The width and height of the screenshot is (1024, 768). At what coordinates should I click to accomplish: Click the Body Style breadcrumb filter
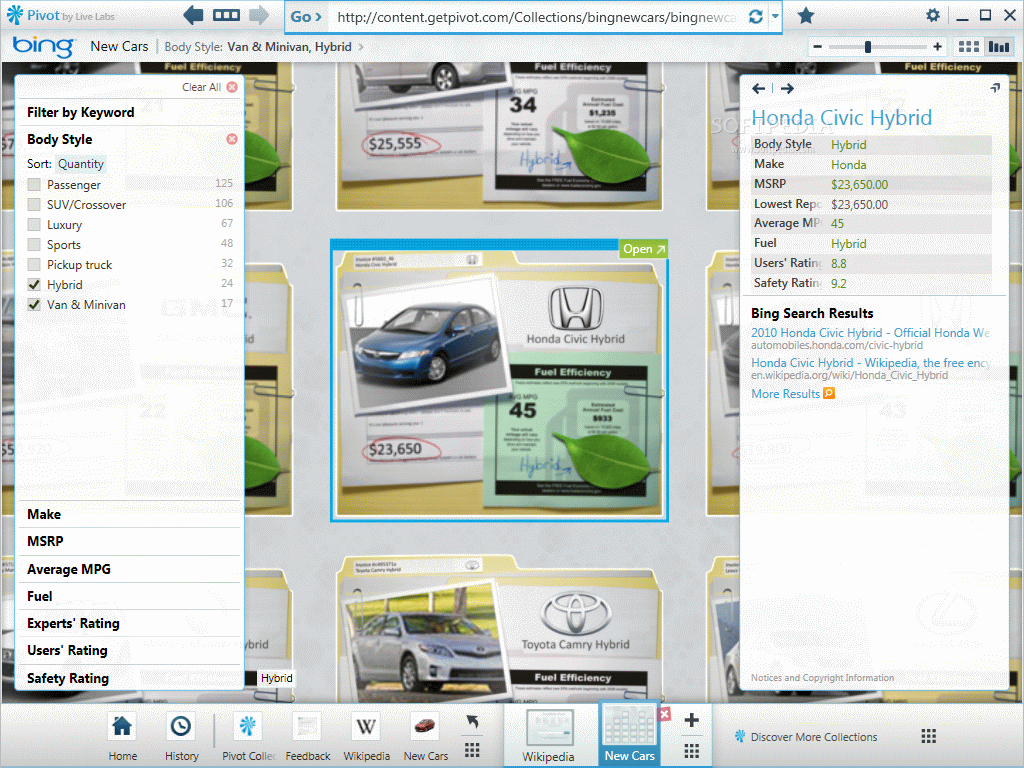[258, 47]
